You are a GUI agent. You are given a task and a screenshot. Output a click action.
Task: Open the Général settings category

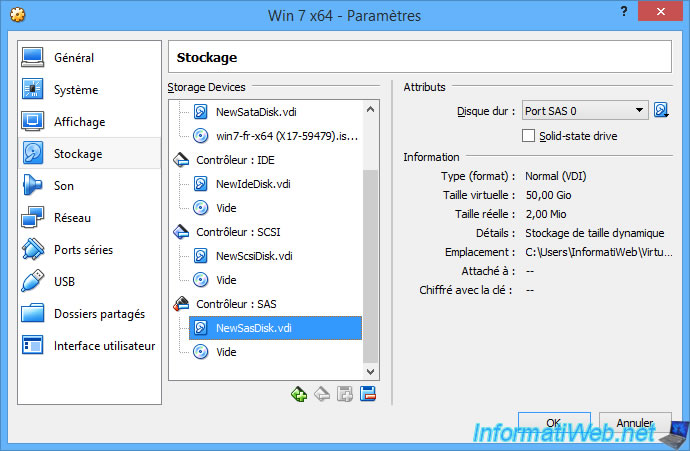[73, 57]
